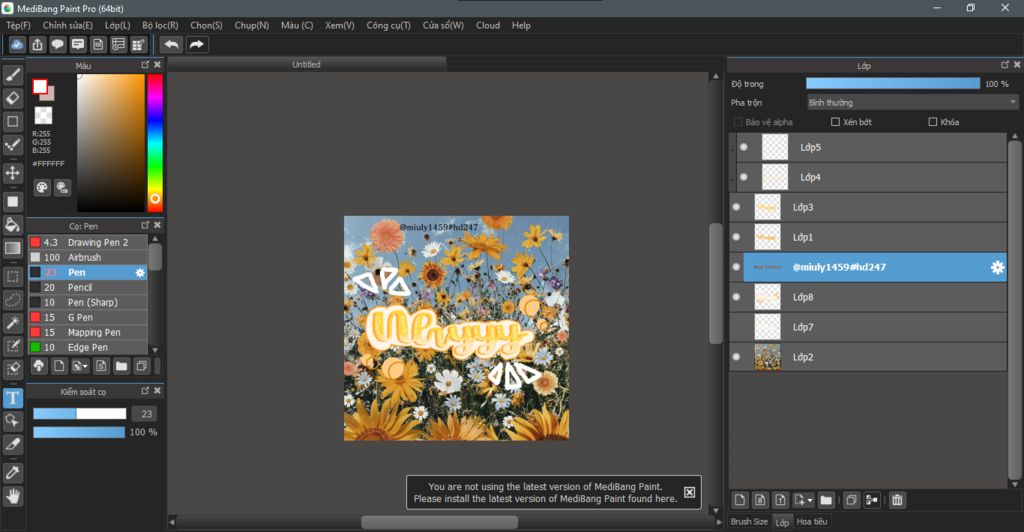Click the rainbow hue strip
Image resolution: width=1024 pixels, height=532 pixels.
(155, 143)
